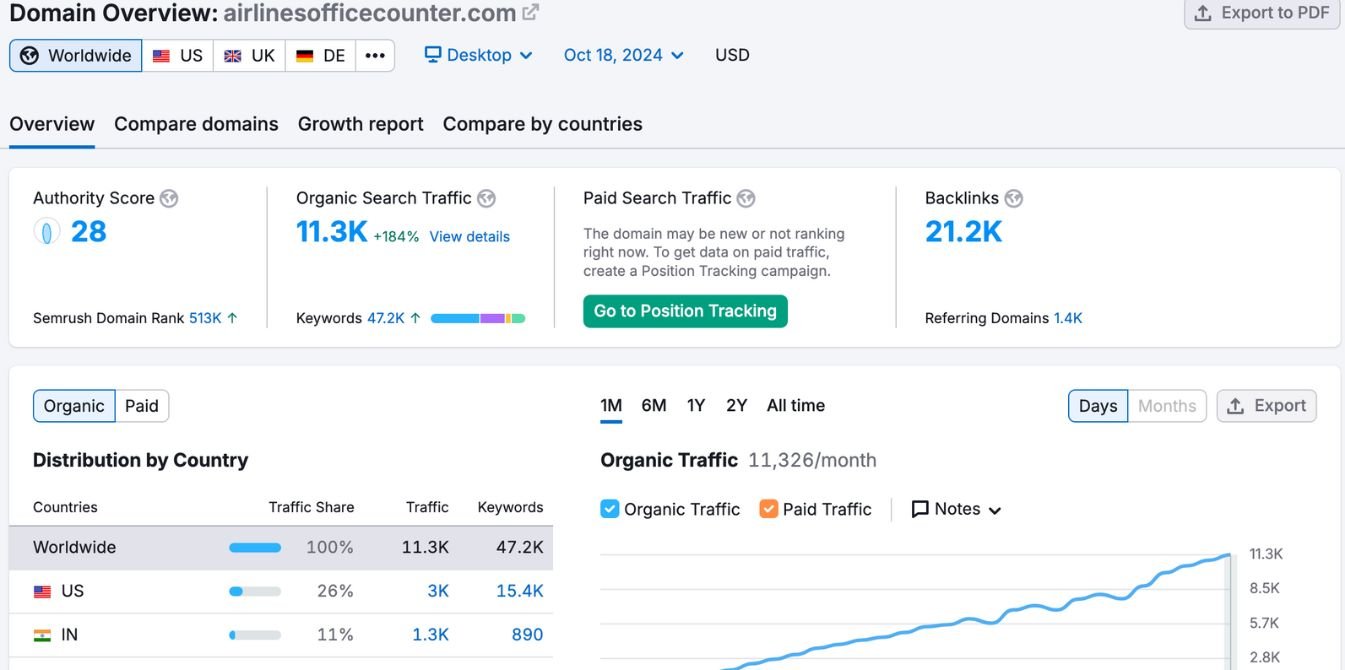Select the DE database button
Image resolution: width=1345 pixels, height=670 pixels.
tap(321, 56)
